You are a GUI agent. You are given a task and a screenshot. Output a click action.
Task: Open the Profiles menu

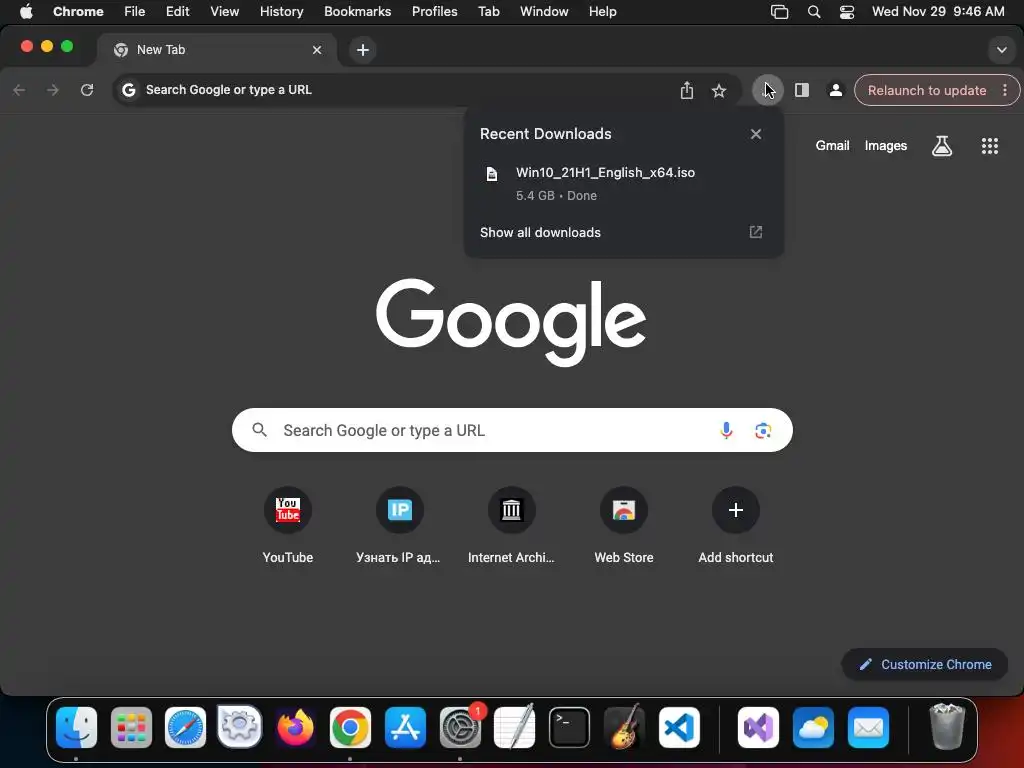pyautogui.click(x=434, y=12)
